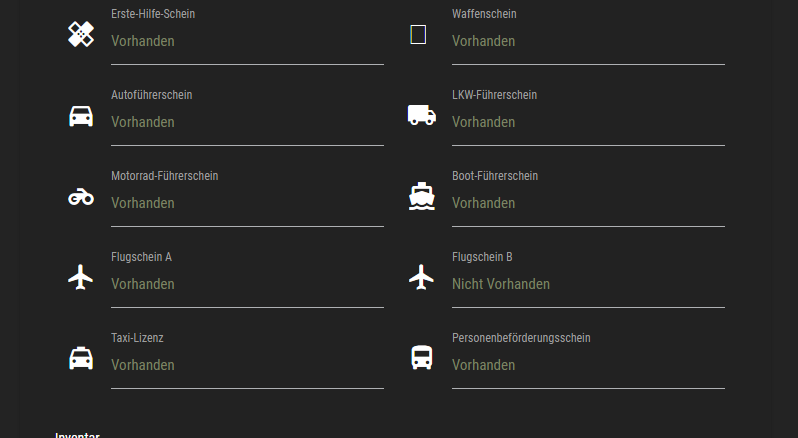798x438 pixels.
Task: Click the Waffenschein license icon
Action: coord(418,35)
